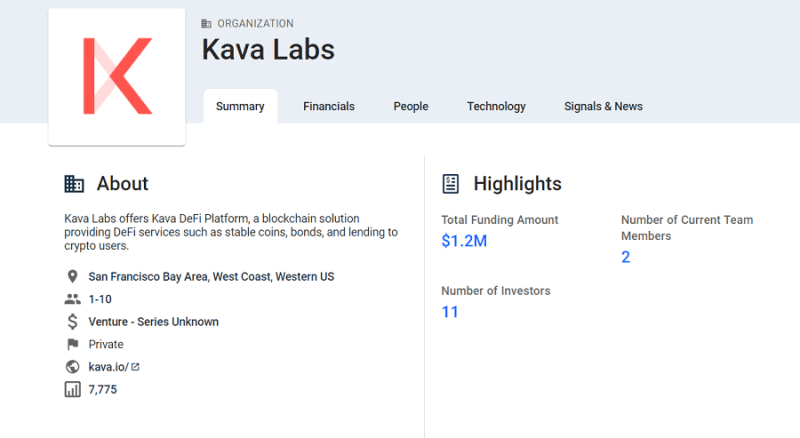Viewport: 800px width, 438px height.
Task: Click the Total Funding Amount label
Action: coord(500,220)
